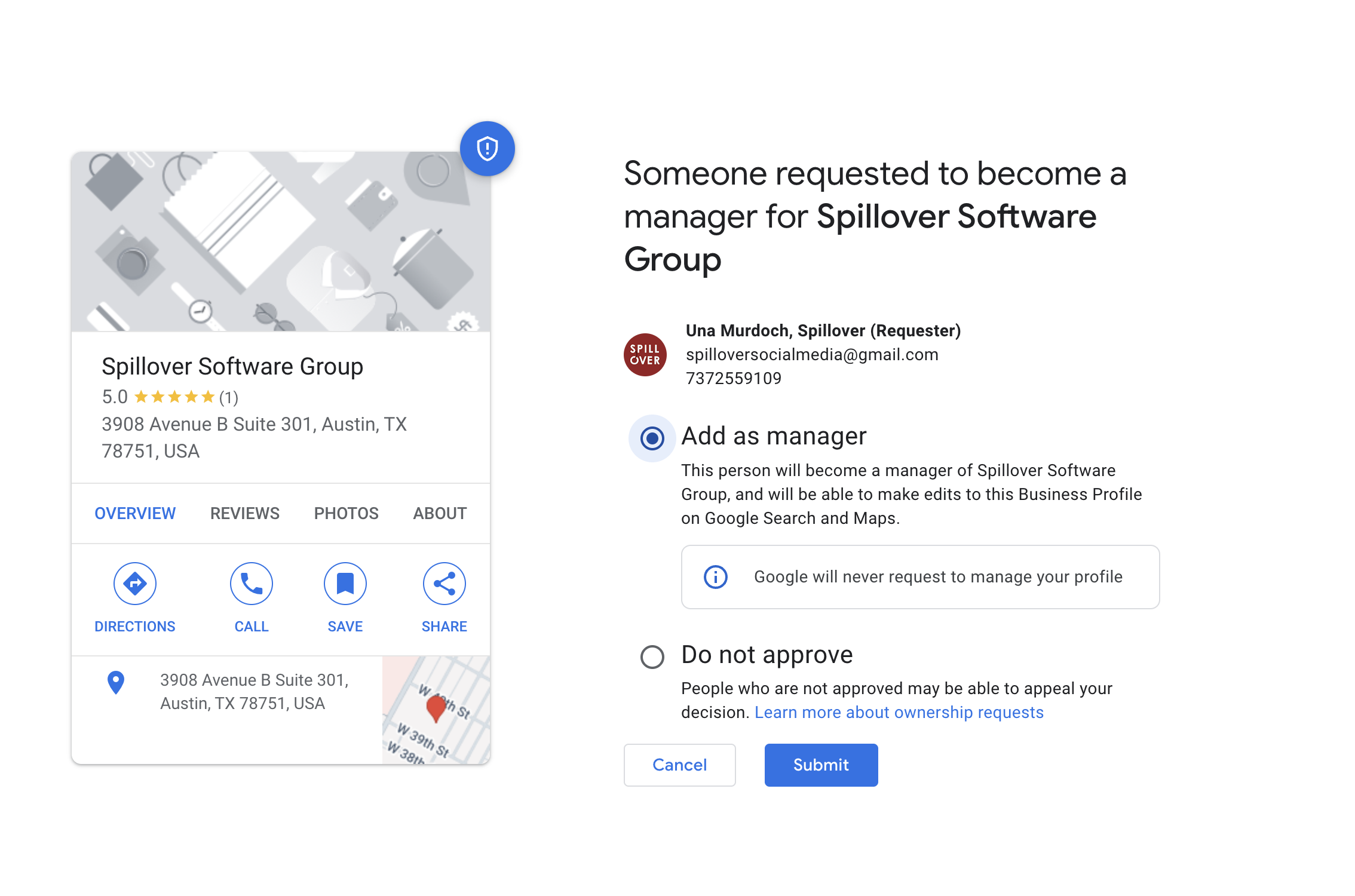This screenshot has height=896, width=1355.
Task: Click the Spill Over requester avatar
Action: 645,355
